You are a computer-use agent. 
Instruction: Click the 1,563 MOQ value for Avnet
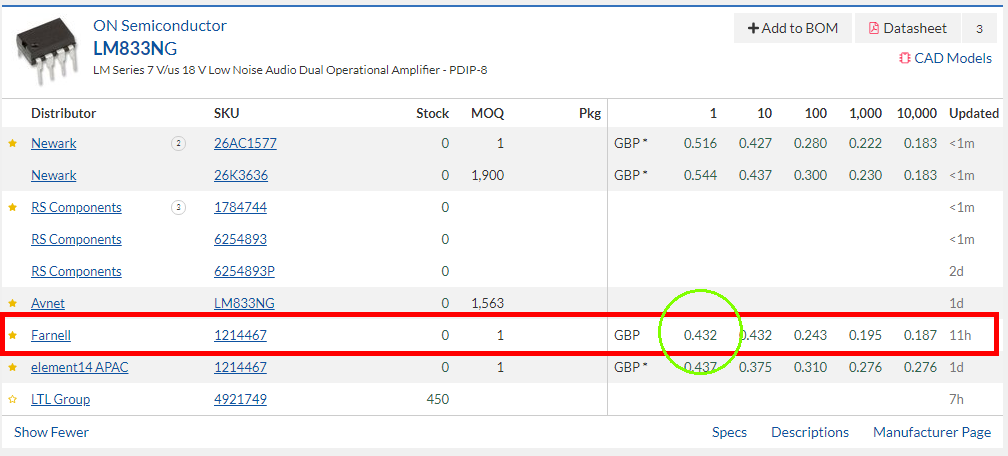pos(487,303)
